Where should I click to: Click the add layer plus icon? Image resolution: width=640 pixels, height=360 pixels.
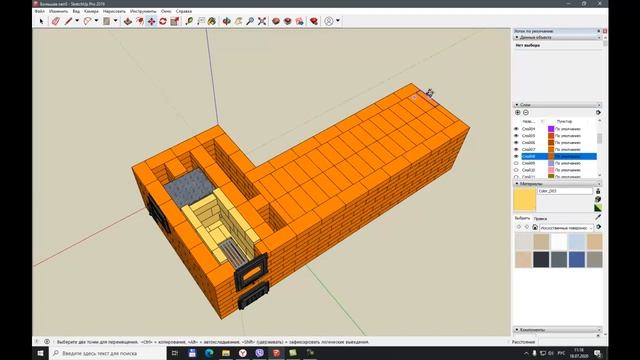tap(518, 112)
